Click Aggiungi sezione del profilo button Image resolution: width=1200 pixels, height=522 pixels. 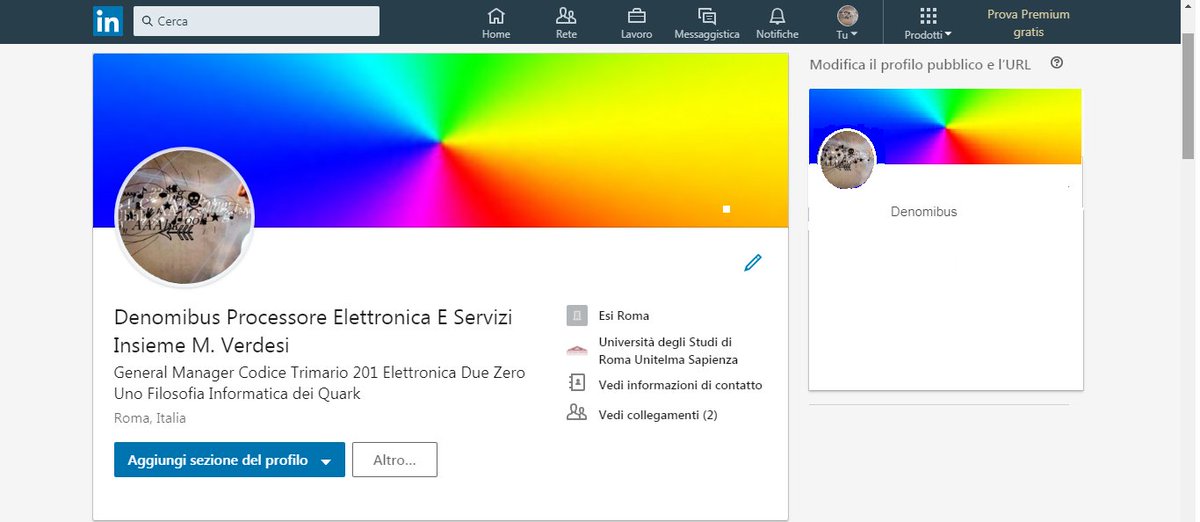pyautogui.click(x=229, y=460)
